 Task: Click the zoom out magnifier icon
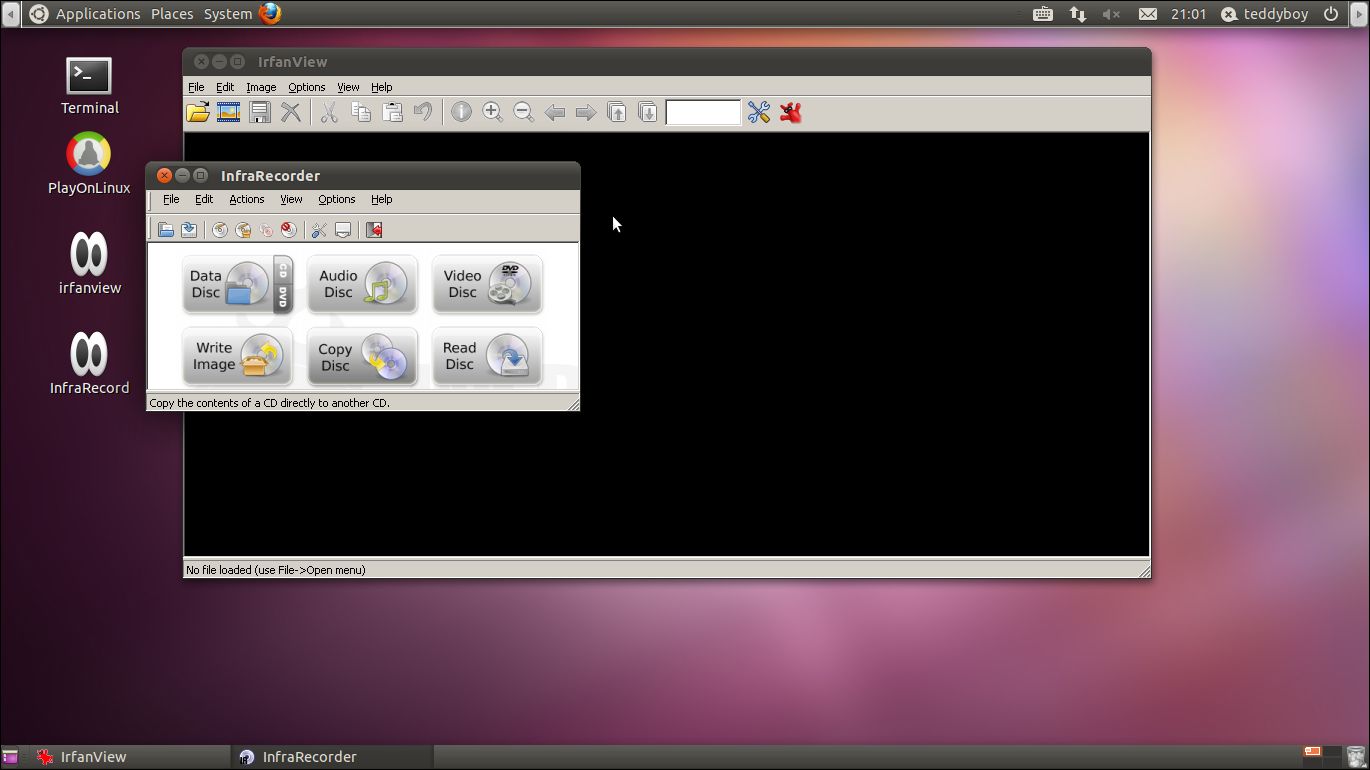[x=523, y=113]
